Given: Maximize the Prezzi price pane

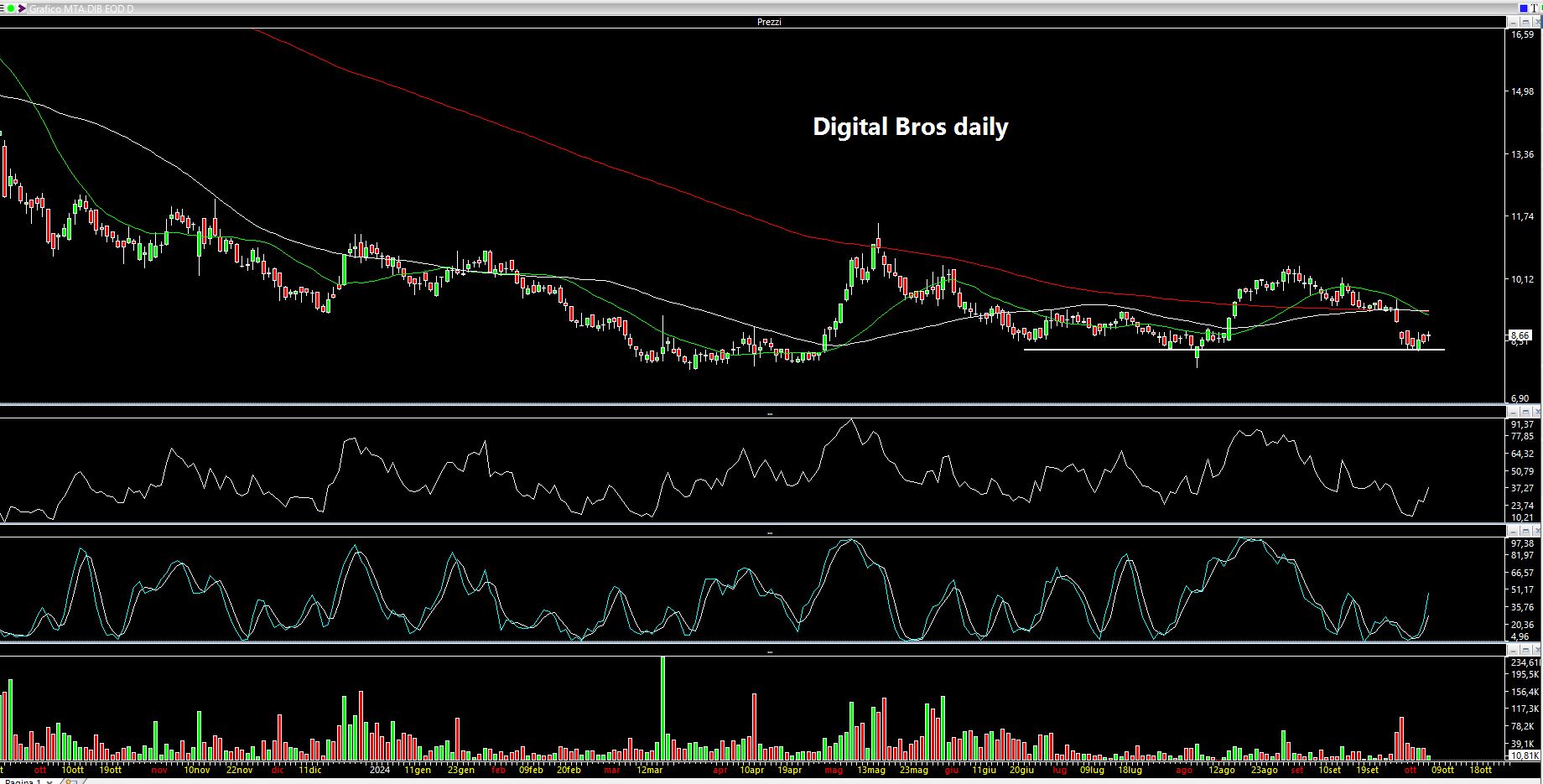Looking at the screenshot, I should click(x=1525, y=22).
